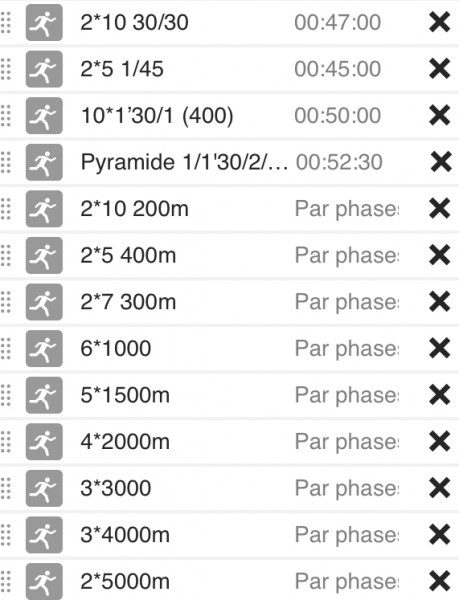
Task: Delete the 10*1'30/1 (400) workout
Action: pos(439,116)
